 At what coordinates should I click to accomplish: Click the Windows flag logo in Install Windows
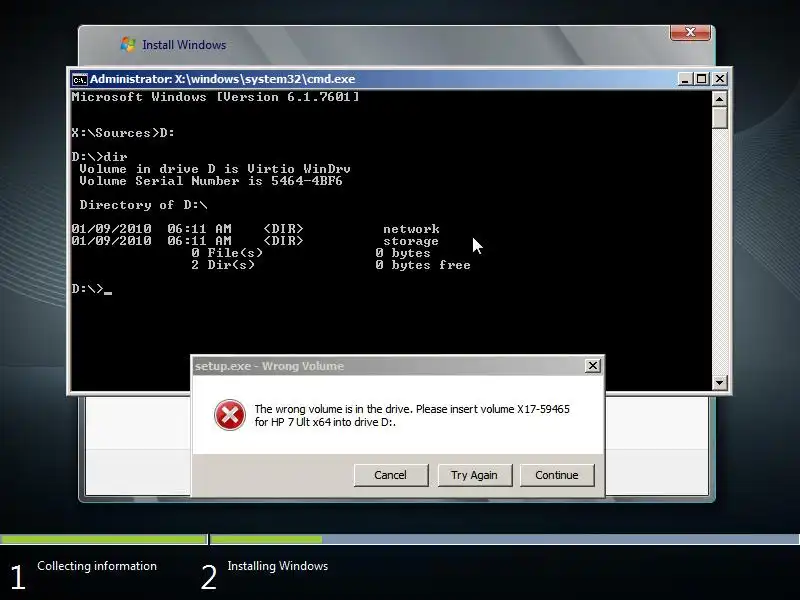click(x=128, y=44)
